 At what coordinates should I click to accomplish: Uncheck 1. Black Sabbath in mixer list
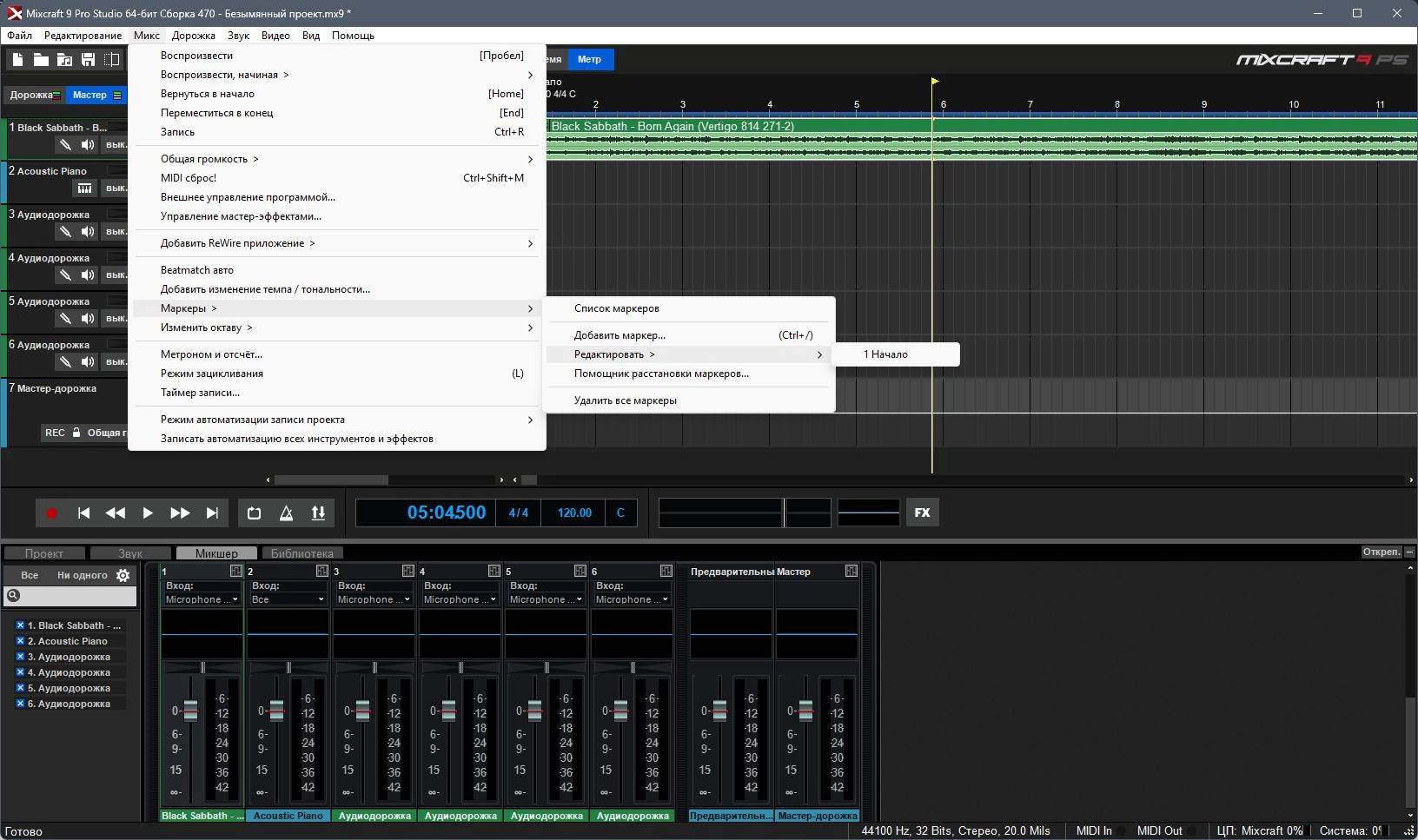[20, 625]
